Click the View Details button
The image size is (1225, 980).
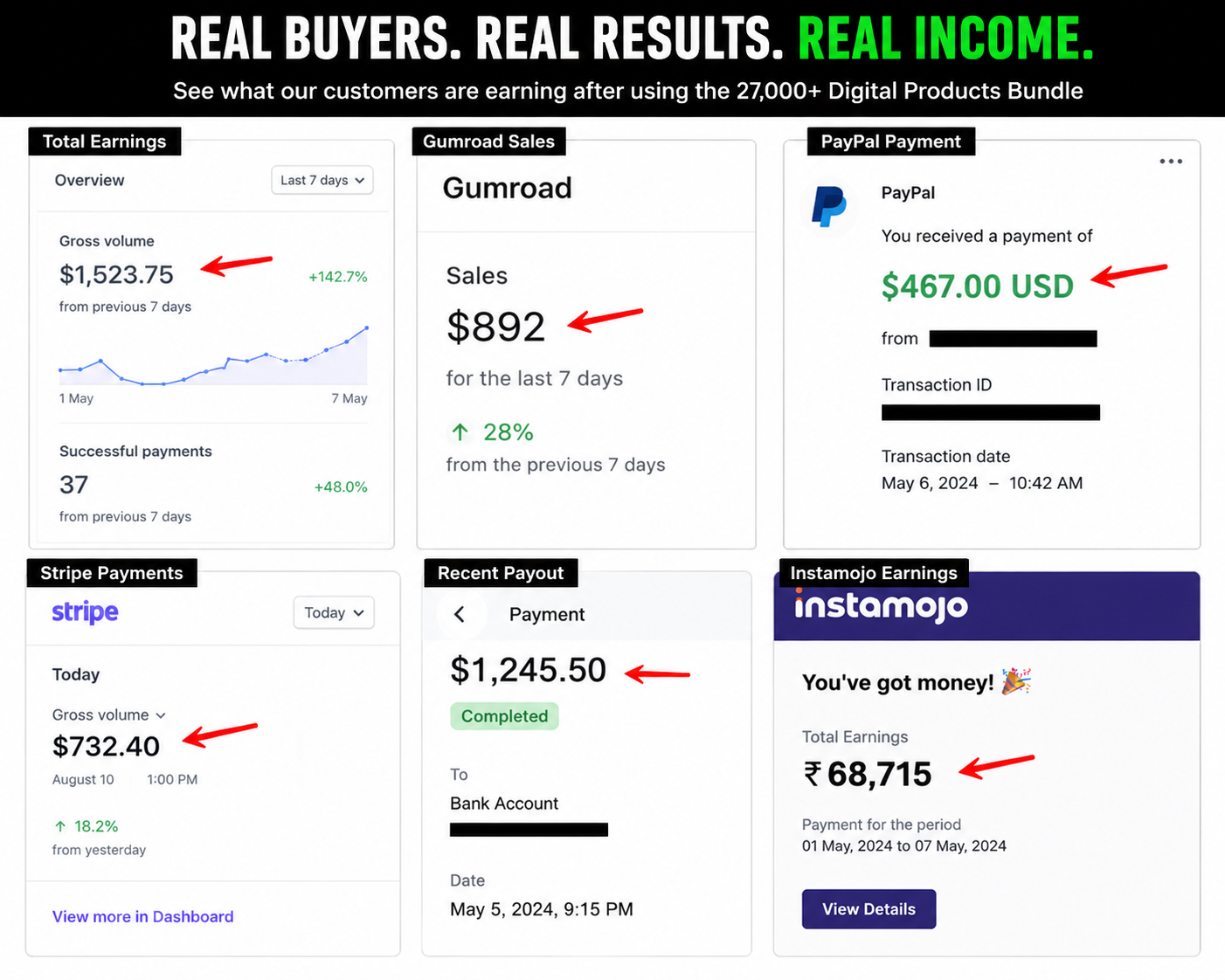[869, 909]
